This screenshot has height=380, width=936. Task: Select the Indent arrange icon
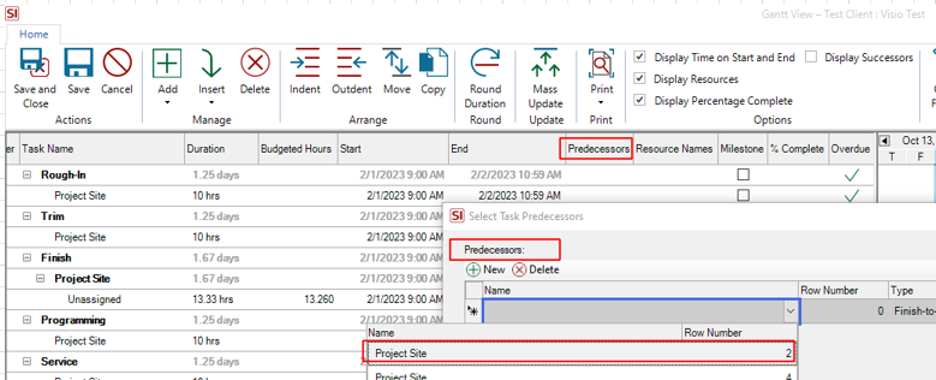pos(305,63)
